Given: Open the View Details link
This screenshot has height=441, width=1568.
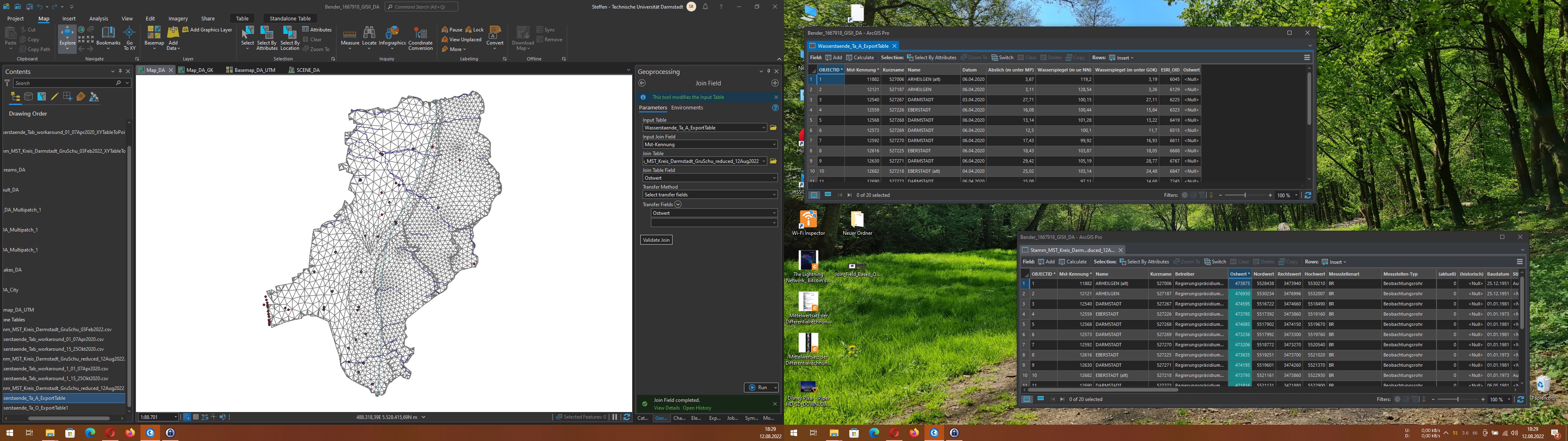Looking at the screenshot, I should [x=666, y=408].
